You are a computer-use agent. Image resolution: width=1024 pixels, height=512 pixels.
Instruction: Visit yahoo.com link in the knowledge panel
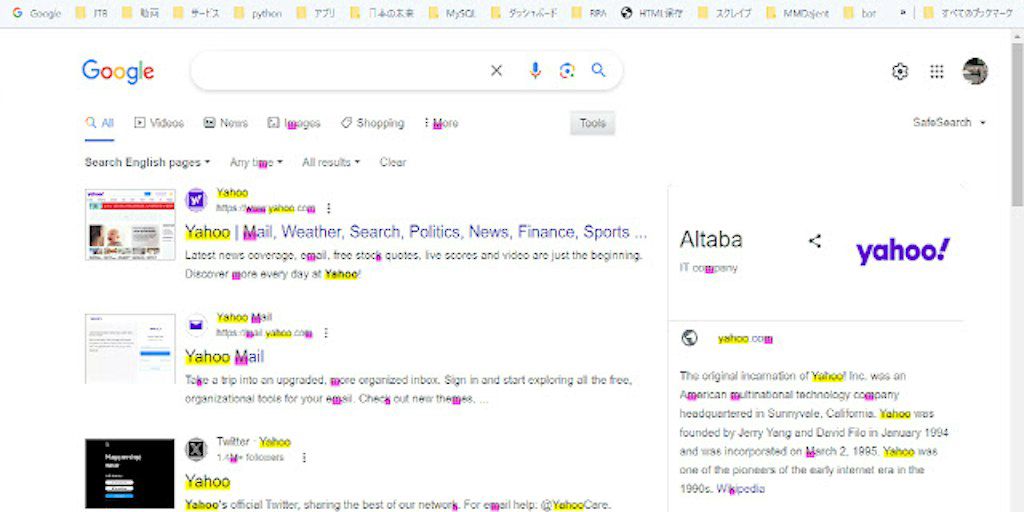coord(745,338)
